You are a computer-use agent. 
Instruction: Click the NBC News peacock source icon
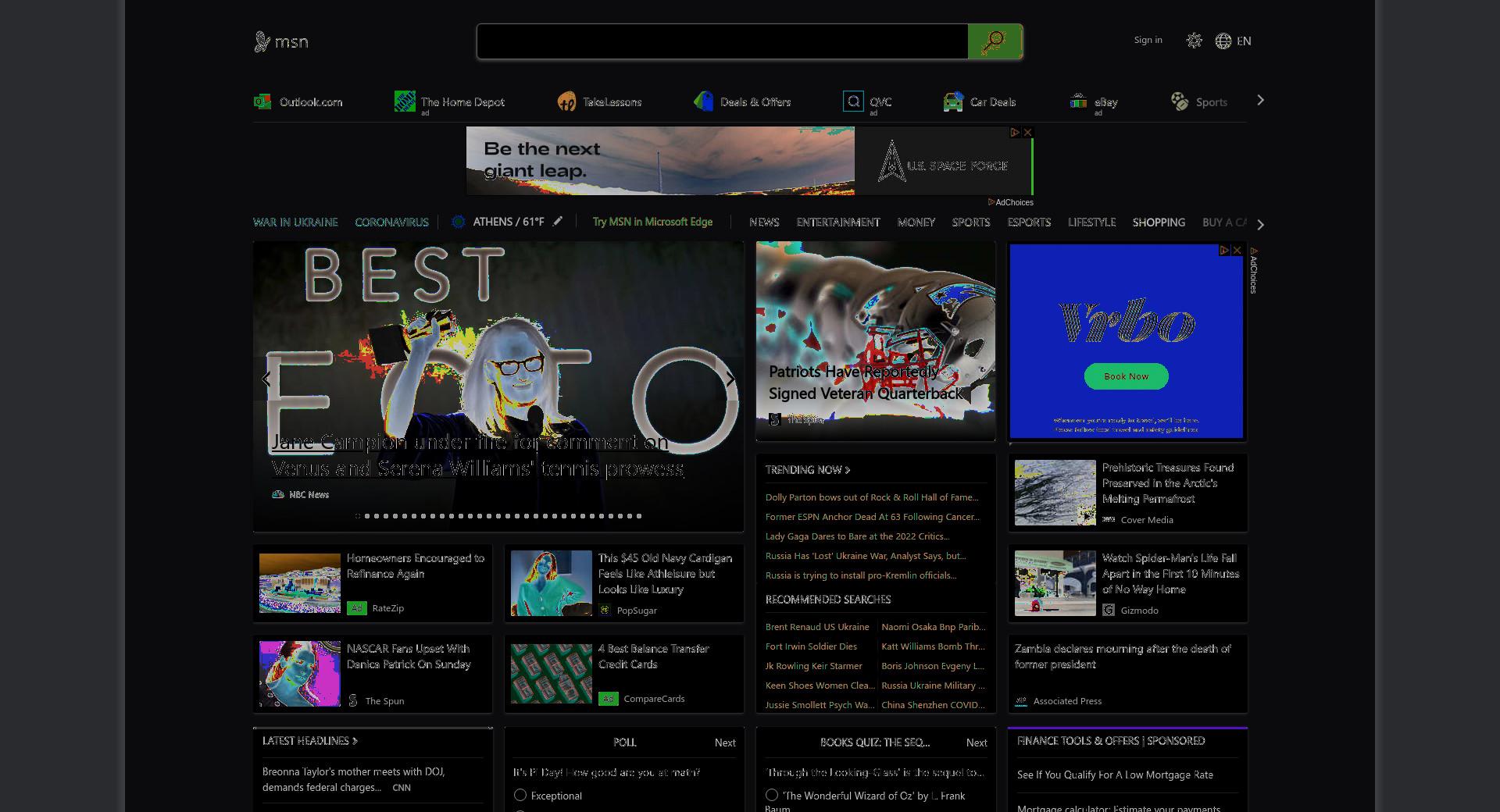pyautogui.click(x=277, y=494)
